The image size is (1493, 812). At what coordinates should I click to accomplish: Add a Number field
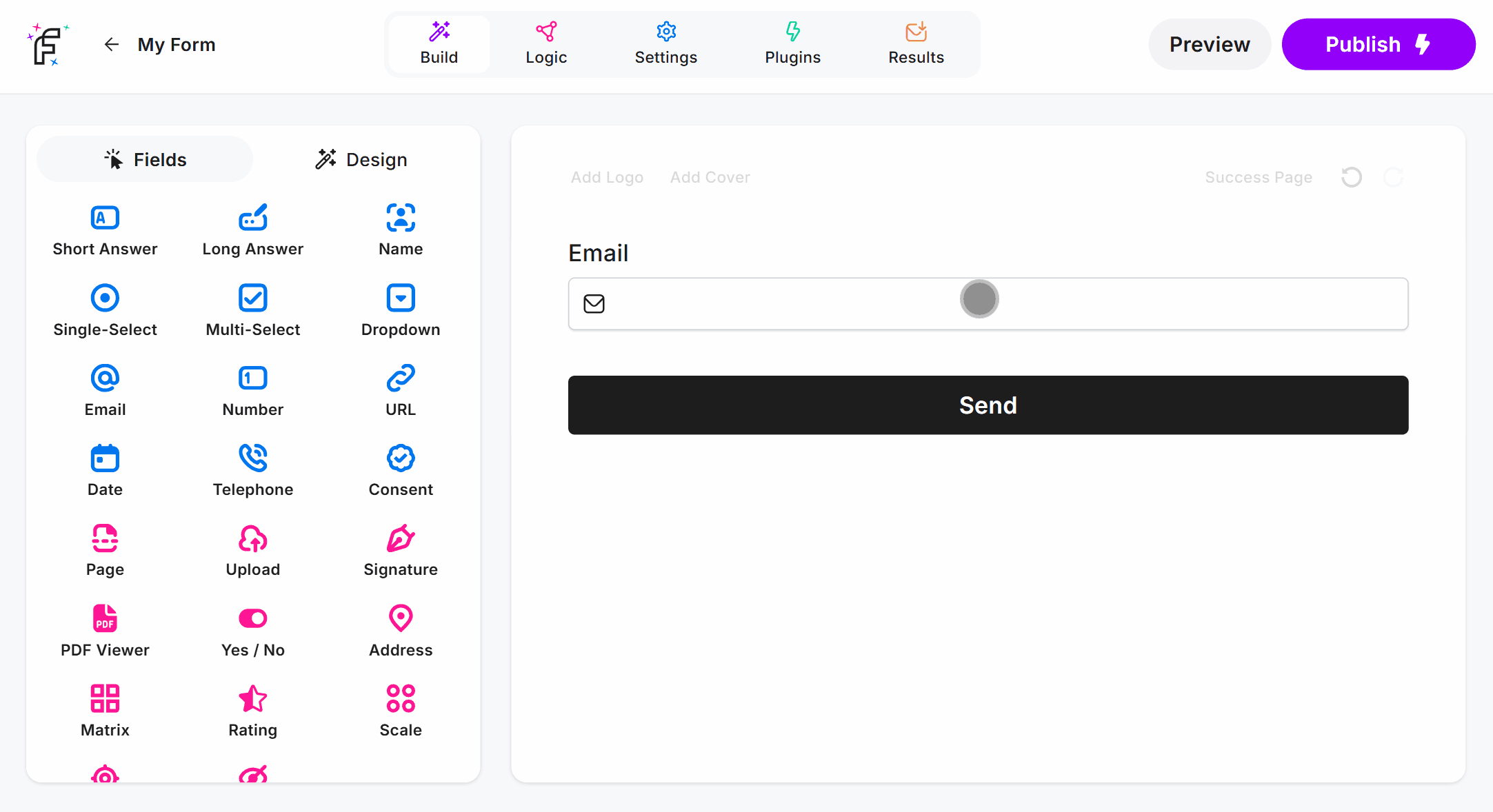pos(253,391)
